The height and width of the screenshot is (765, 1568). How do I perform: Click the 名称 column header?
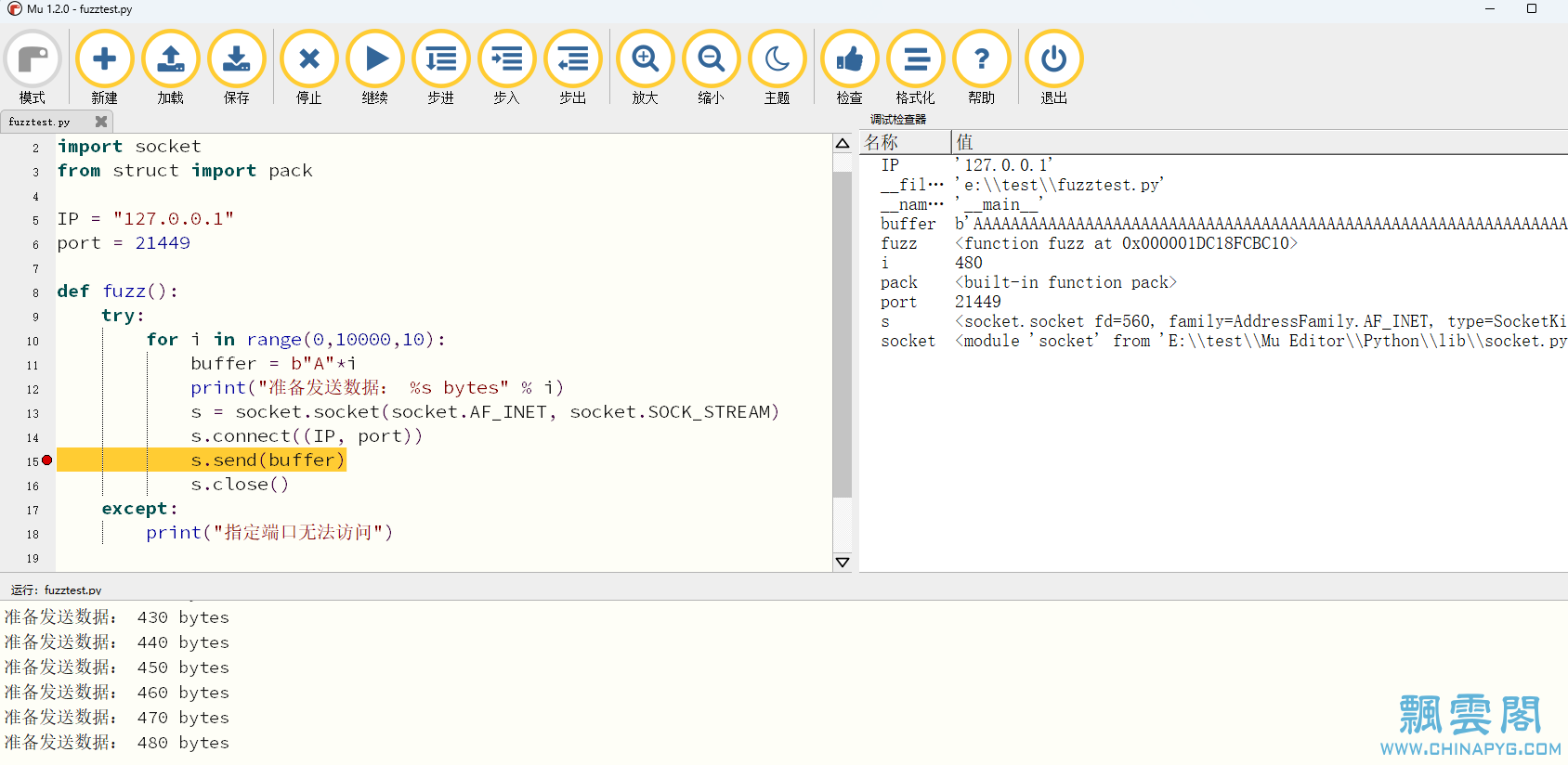tap(906, 142)
